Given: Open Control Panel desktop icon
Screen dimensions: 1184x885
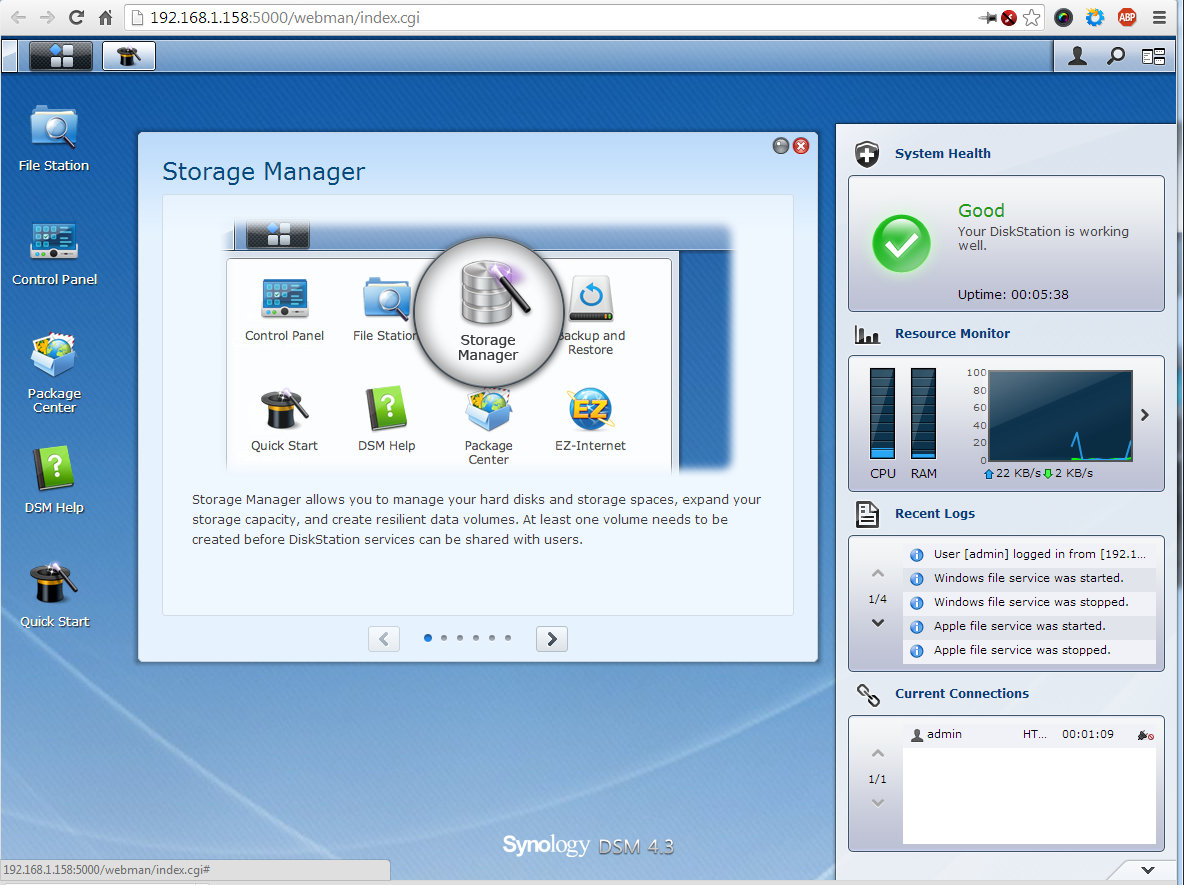Looking at the screenshot, I should (54, 254).
